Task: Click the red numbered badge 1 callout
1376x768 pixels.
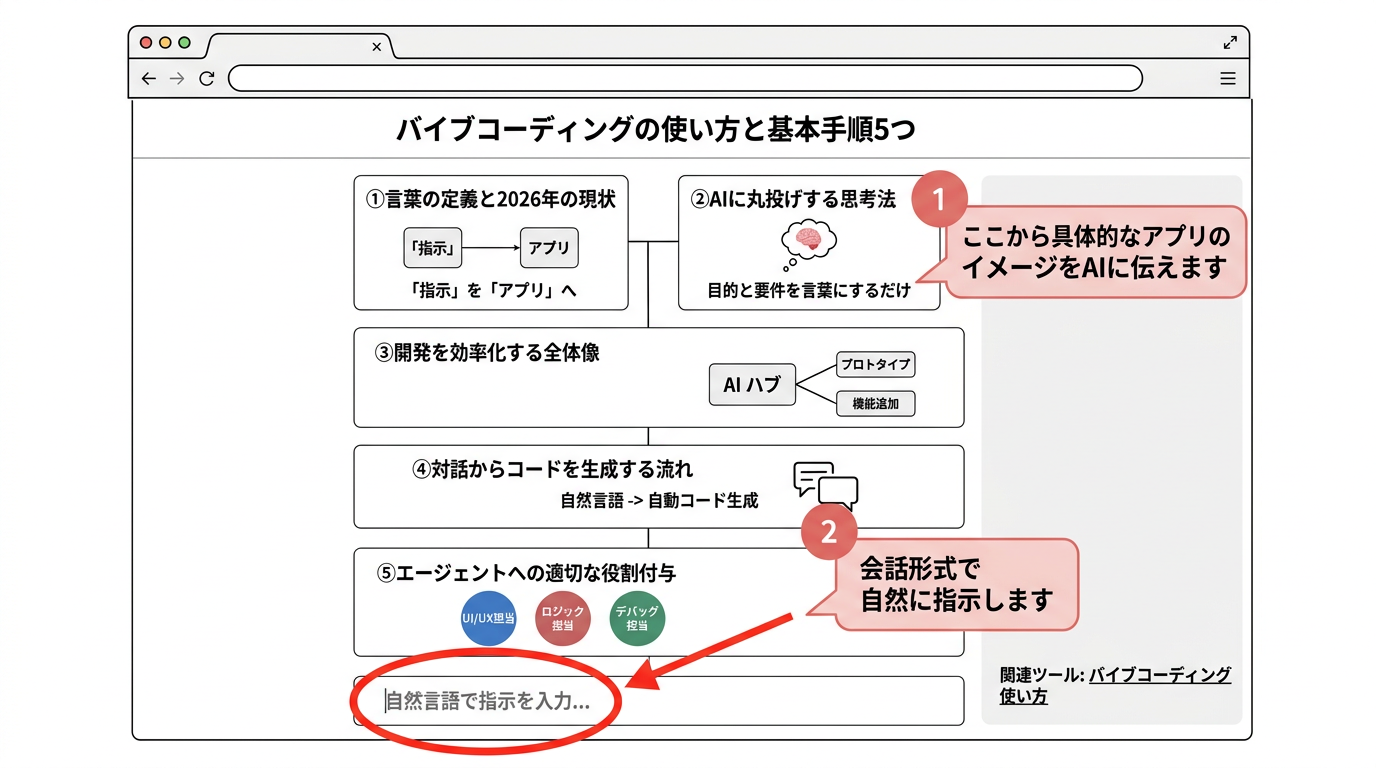Action: [x=940, y=198]
